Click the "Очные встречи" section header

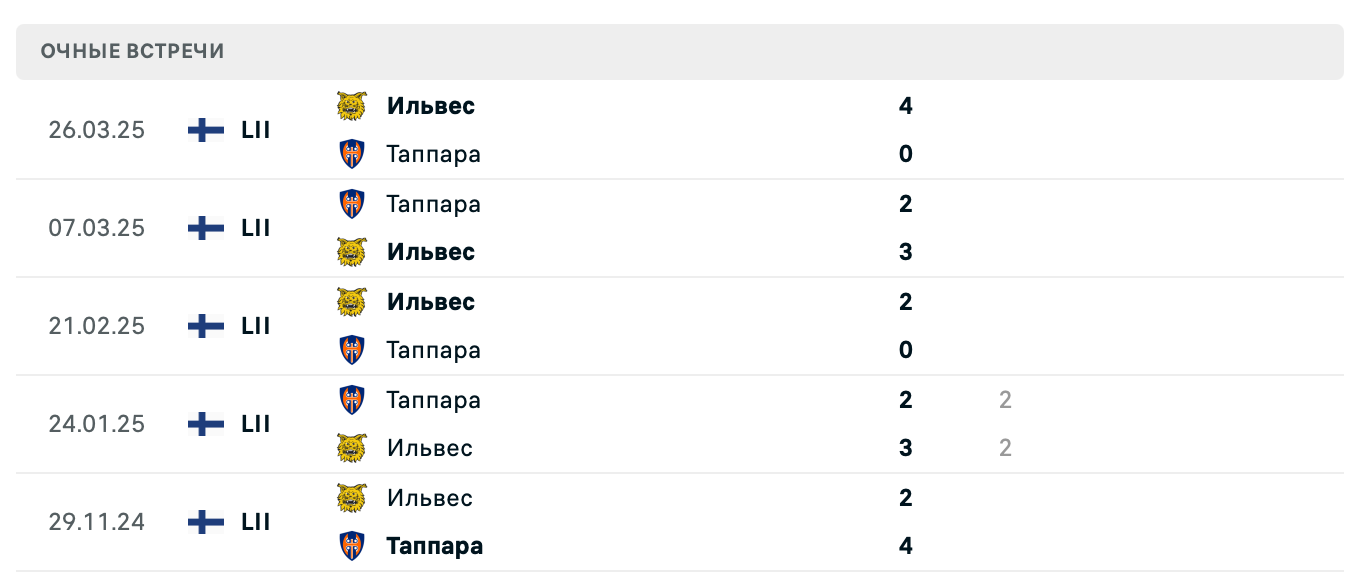(x=133, y=52)
